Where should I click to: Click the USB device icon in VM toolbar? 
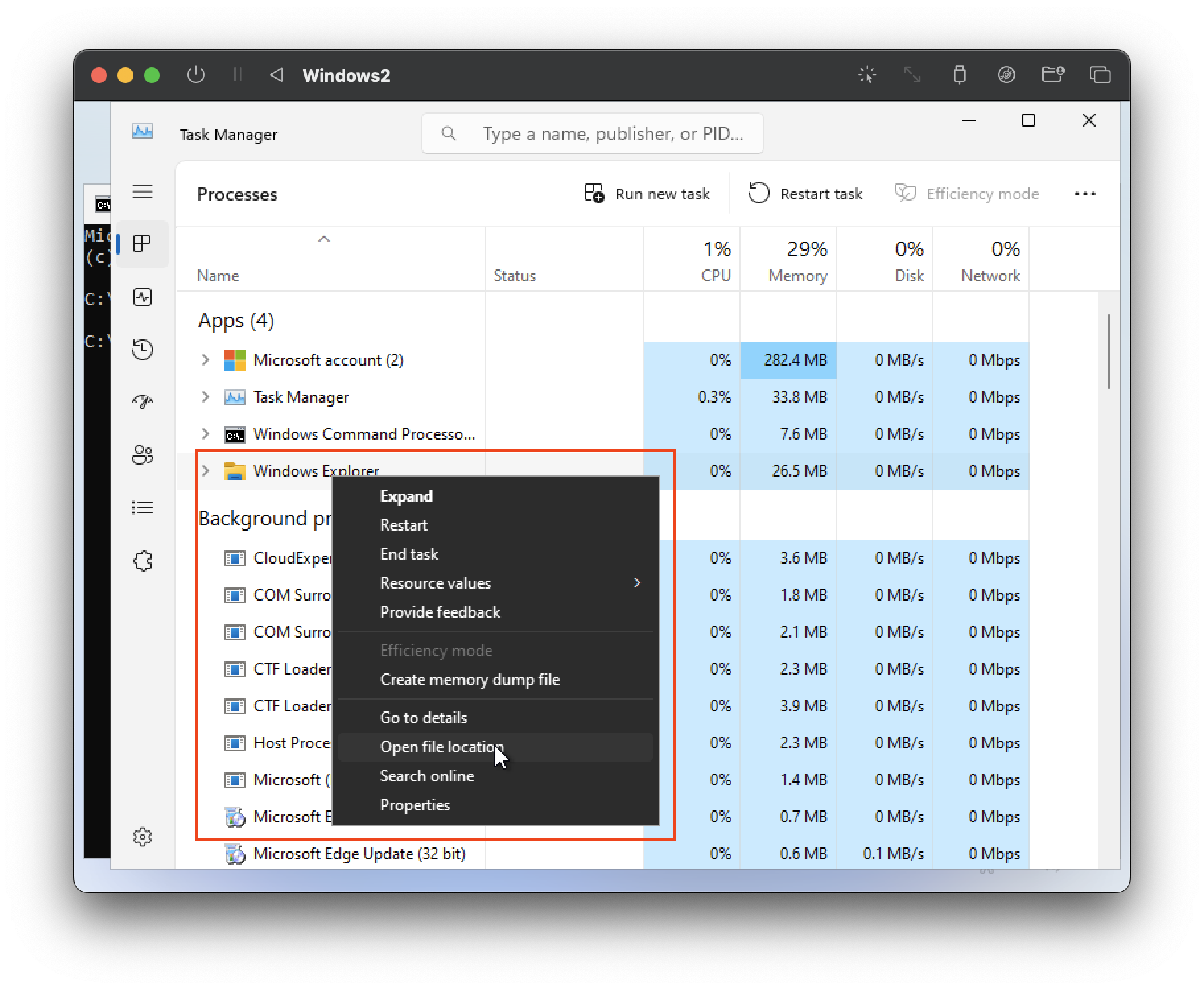(960, 75)
